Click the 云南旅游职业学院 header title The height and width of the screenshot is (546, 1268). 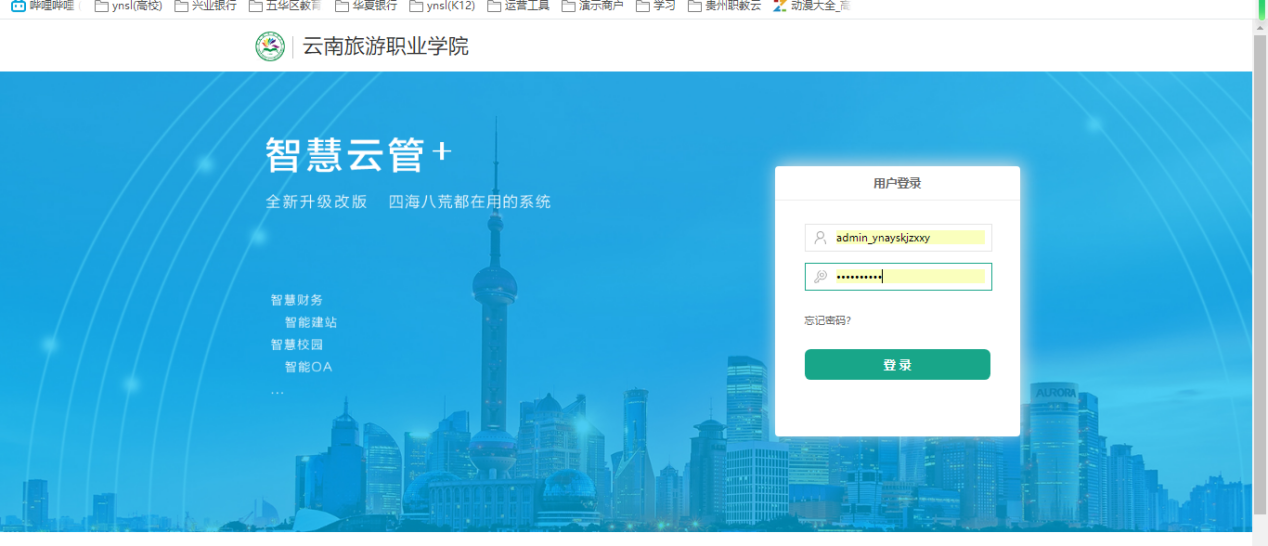pos(385,46)
